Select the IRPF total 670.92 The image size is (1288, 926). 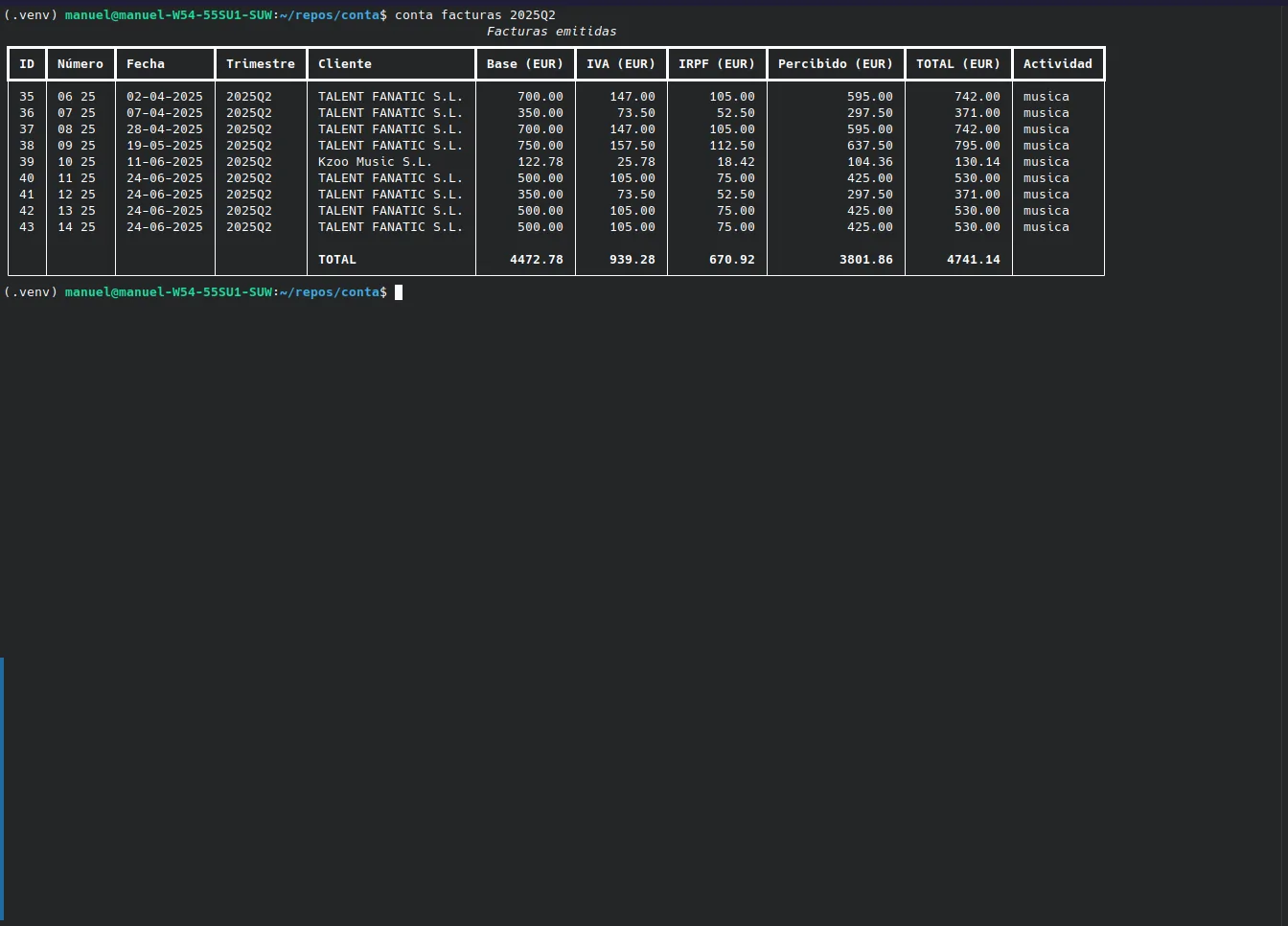[731, 260]
